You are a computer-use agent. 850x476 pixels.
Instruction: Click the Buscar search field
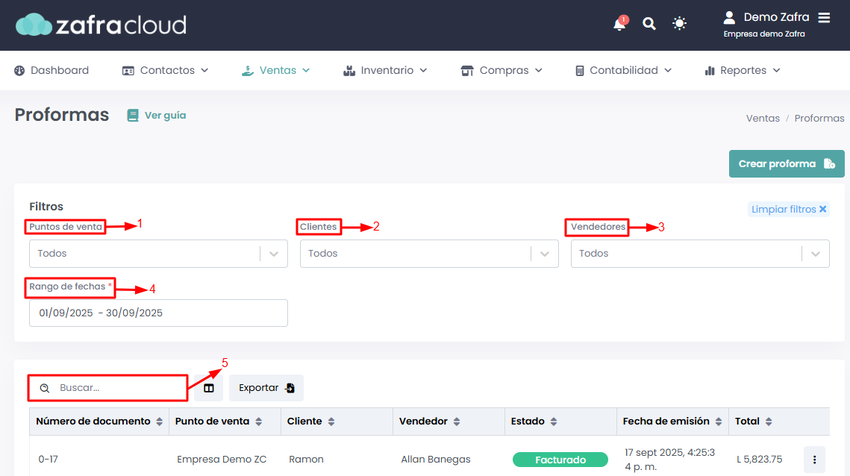(108, 388)
